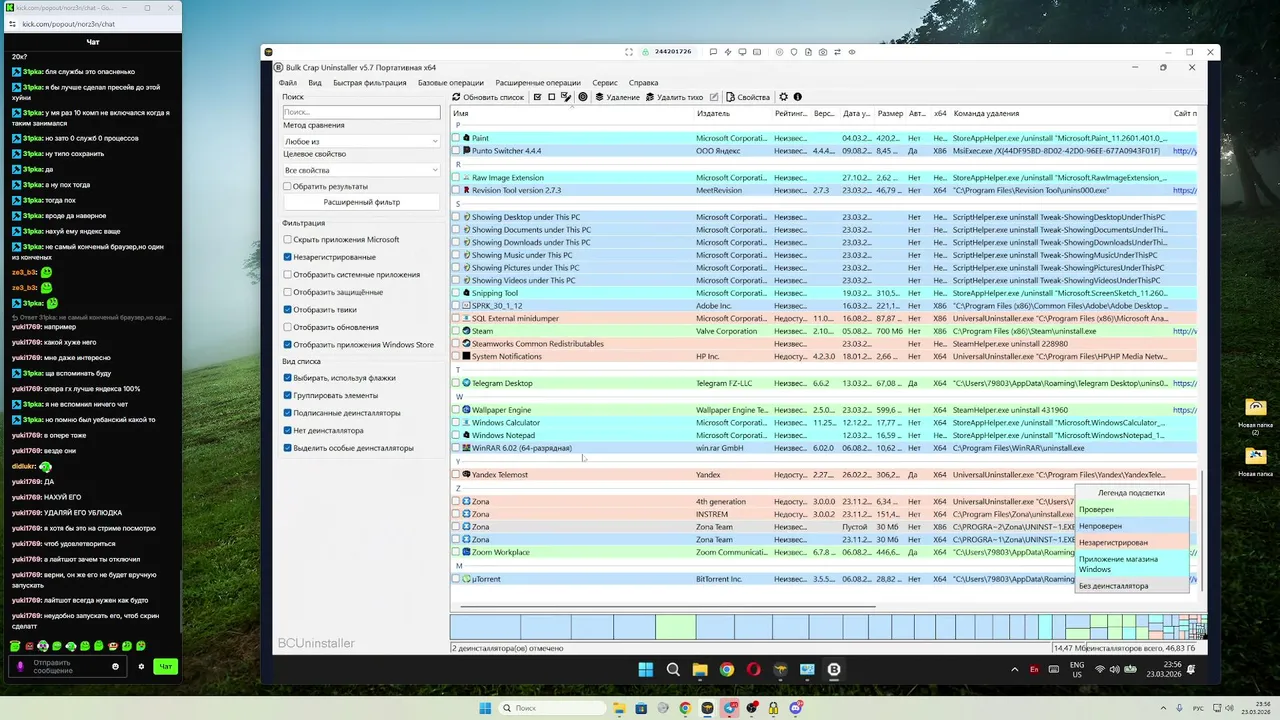Click Opera icon in inner remote taskbar
Image resolution: width=1280 pixels, height=720 pixels.
click(x=754, y=669)
